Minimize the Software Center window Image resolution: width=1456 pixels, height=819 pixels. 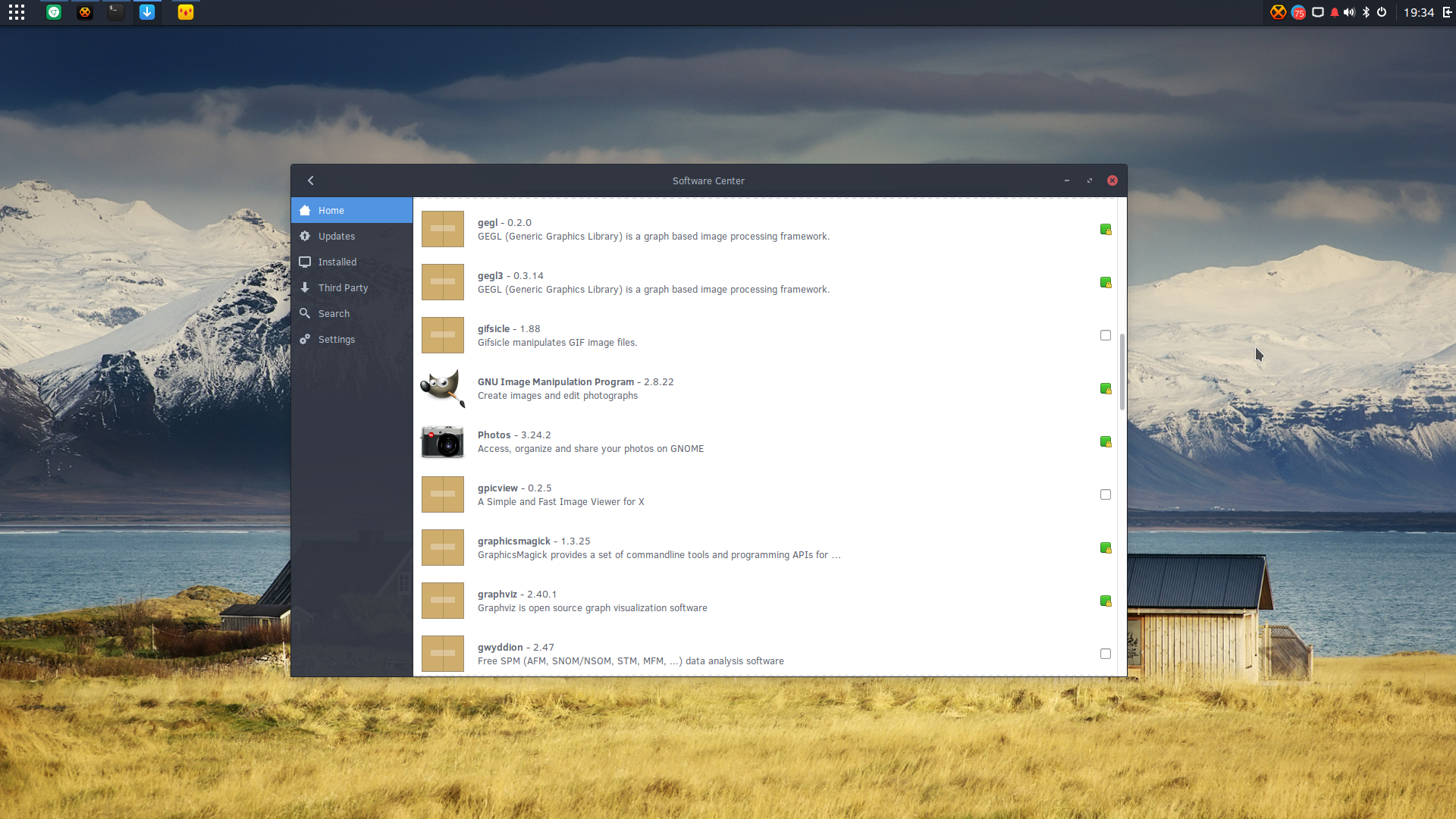tap(1067, 180)
